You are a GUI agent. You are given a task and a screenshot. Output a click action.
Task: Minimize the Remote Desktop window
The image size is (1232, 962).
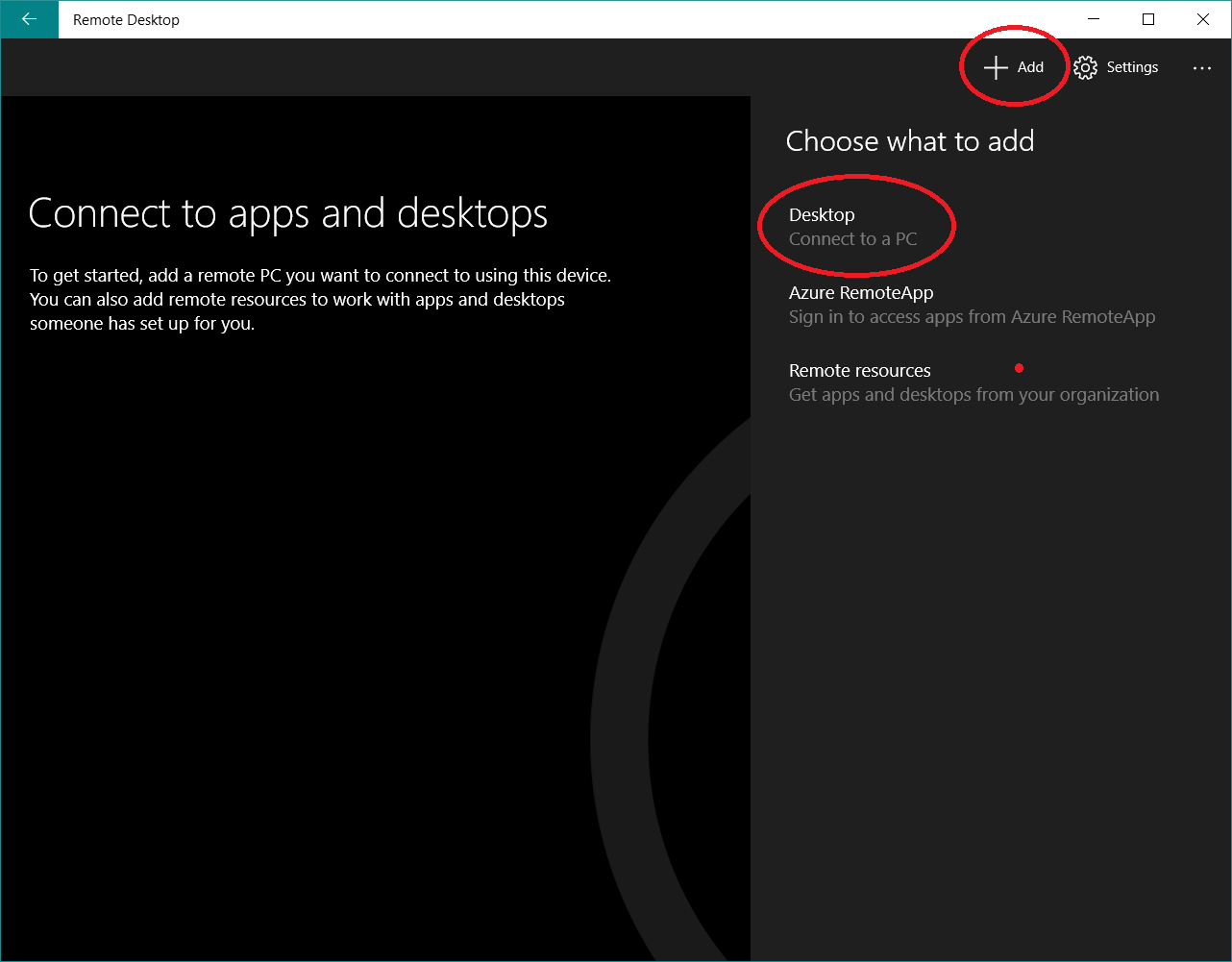tap(1094, 19)
